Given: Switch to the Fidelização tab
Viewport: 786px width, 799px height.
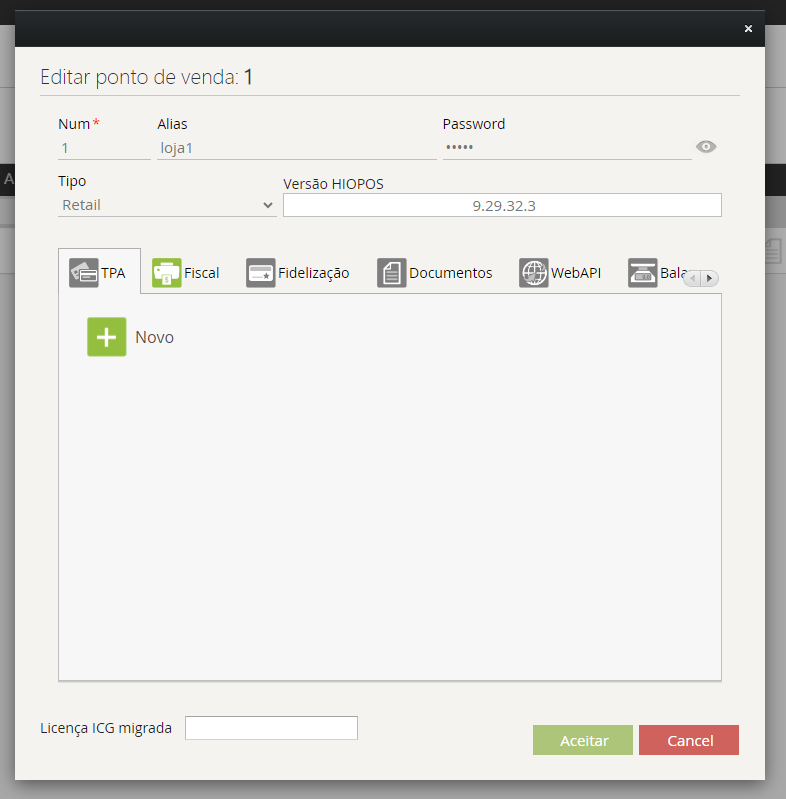Looking at the screenshot, I should pos(298,273).
